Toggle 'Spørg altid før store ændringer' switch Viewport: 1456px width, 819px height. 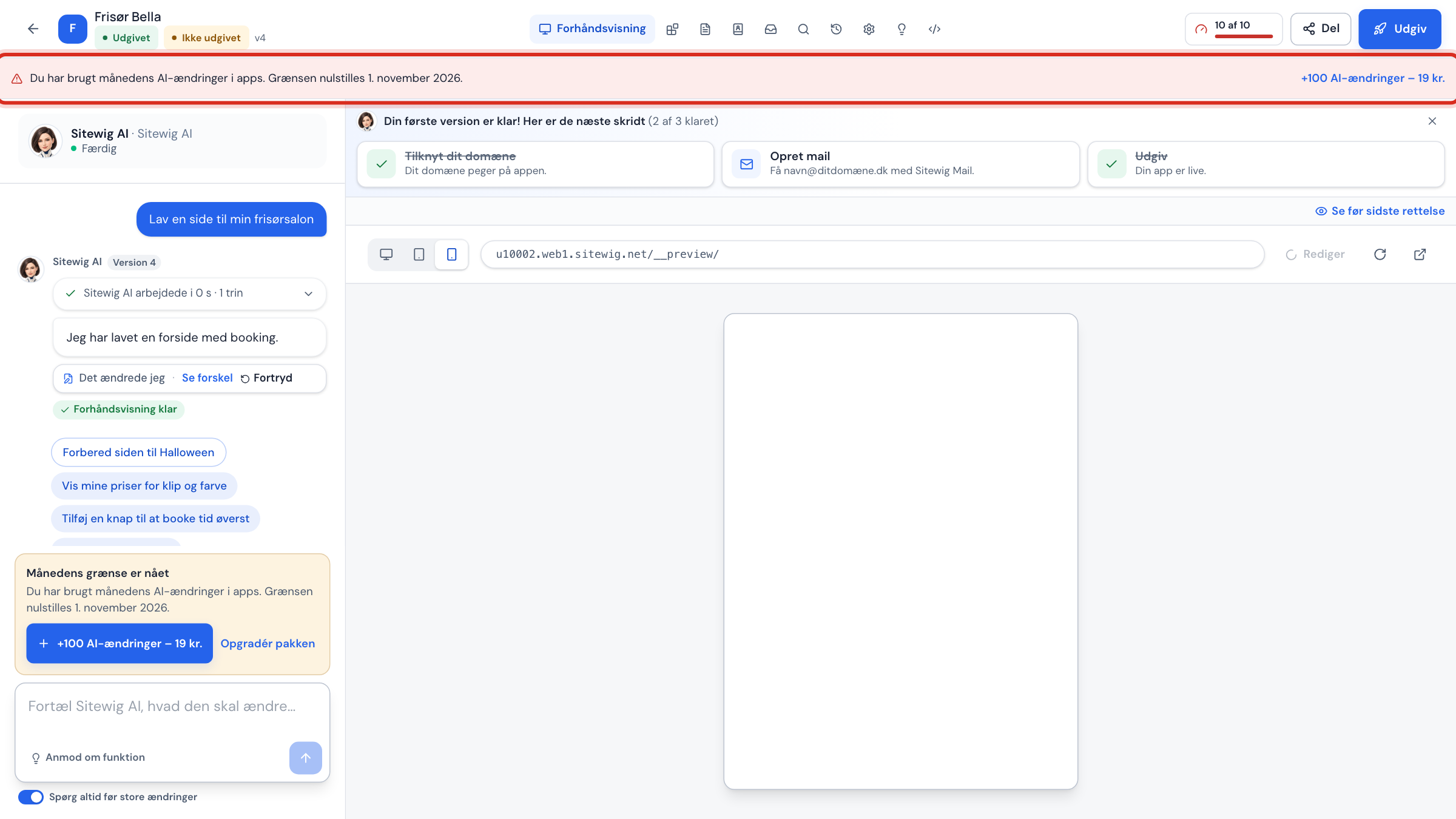click(31, 797)
